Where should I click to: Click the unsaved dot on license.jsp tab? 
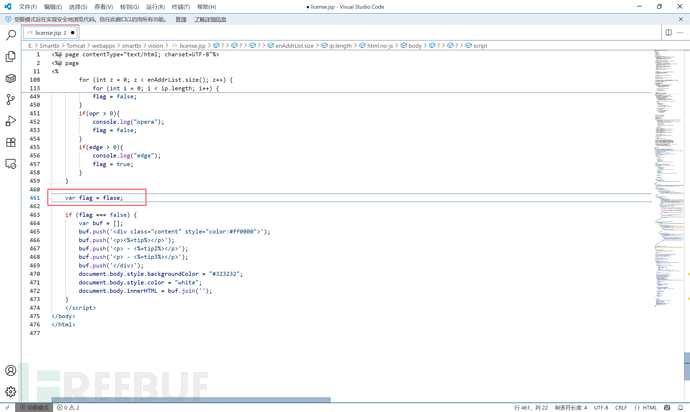click(x=73, y=33)
